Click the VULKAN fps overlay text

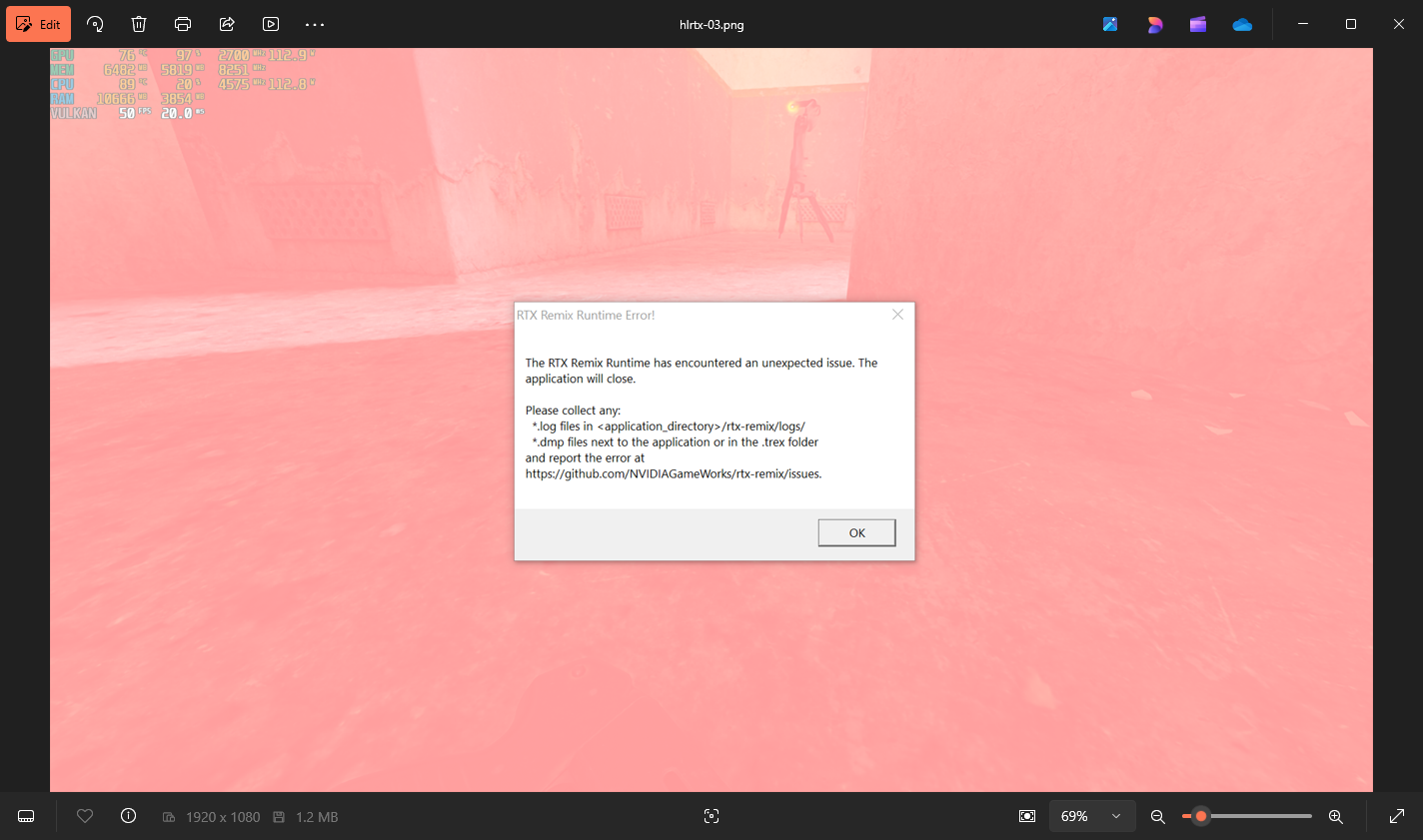point(74,113)
